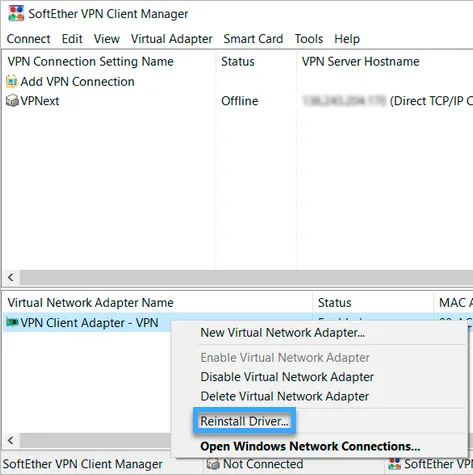
Task: Open the Tools menu
Action: pyautogui.click(x=309, y=39)
